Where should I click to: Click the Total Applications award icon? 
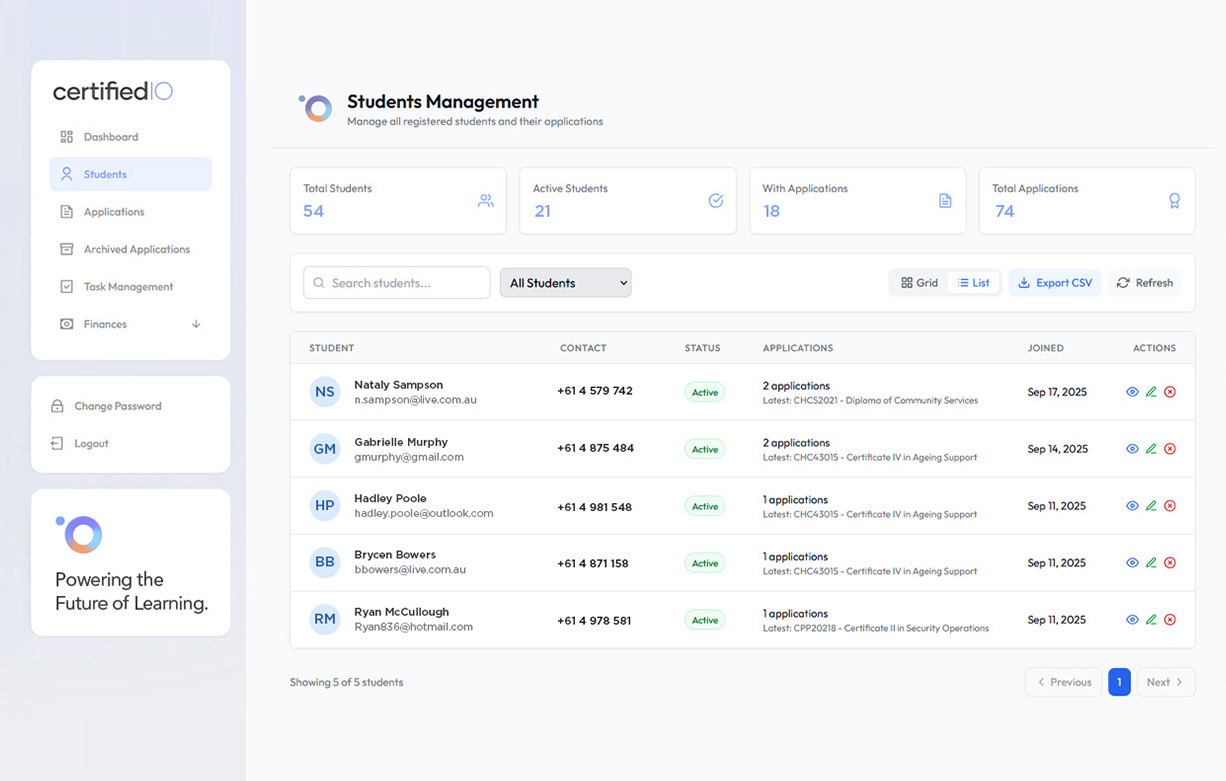tap(1175, 201)
